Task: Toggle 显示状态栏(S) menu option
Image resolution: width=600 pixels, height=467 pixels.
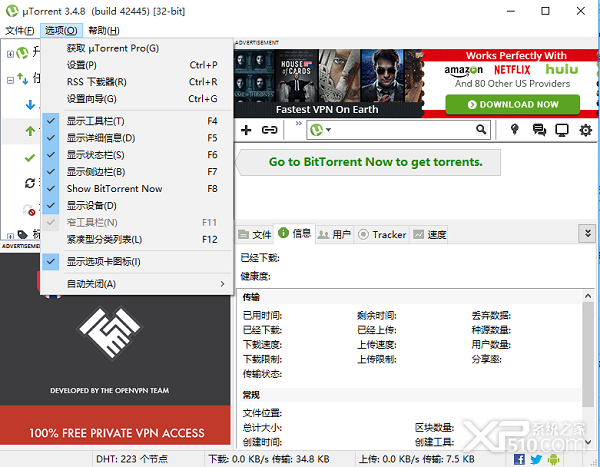Action: pos(137,155)
